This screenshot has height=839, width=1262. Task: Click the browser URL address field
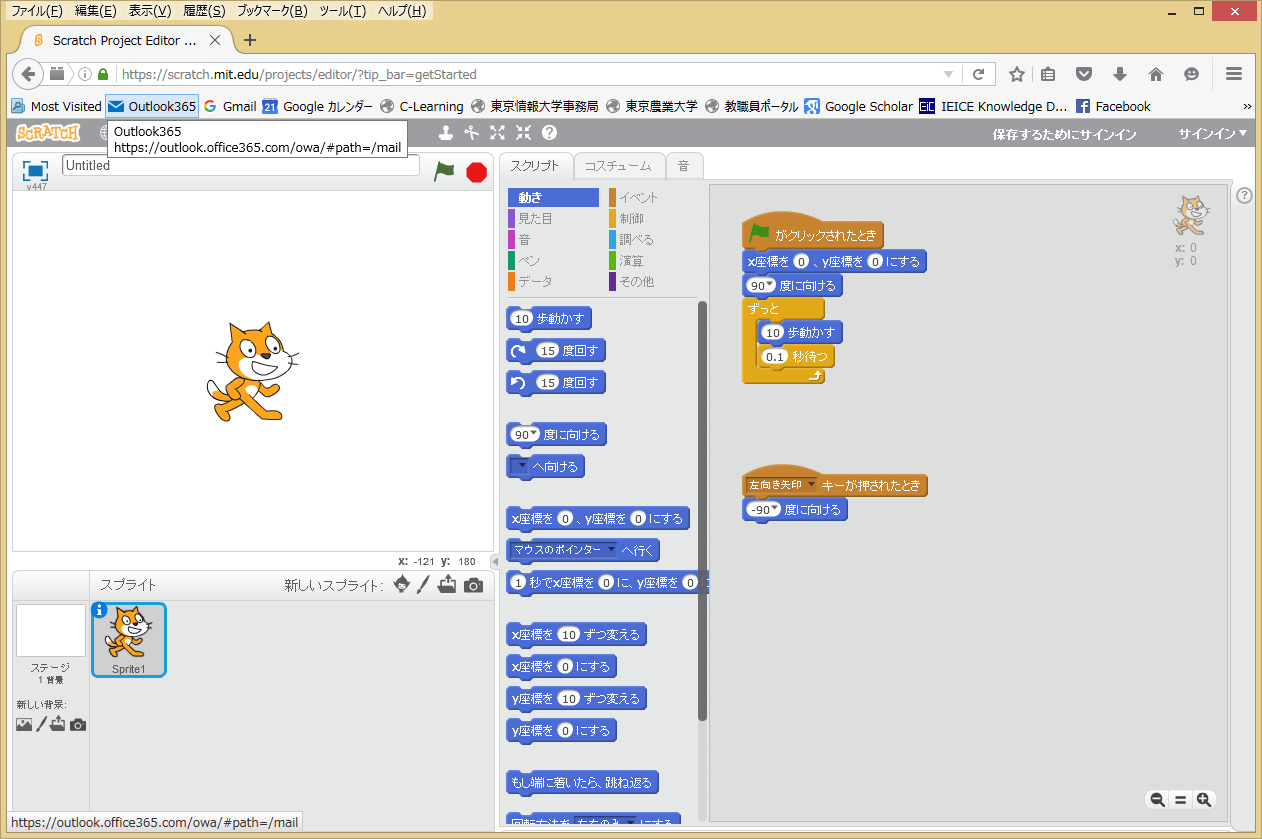tap(530, 74)
